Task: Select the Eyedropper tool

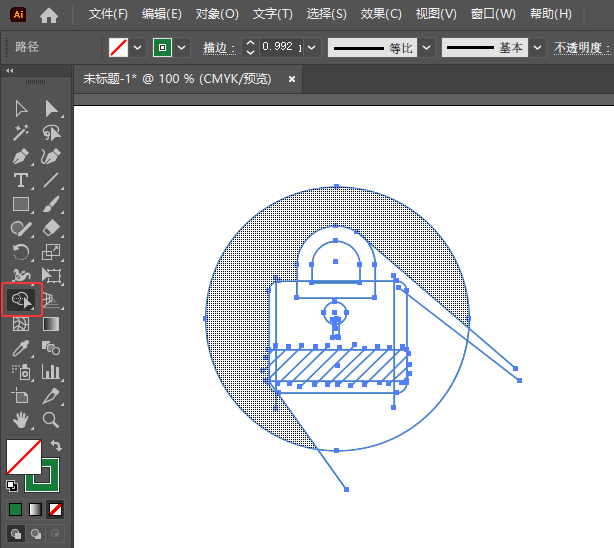Action: click(x=21, y=348)
